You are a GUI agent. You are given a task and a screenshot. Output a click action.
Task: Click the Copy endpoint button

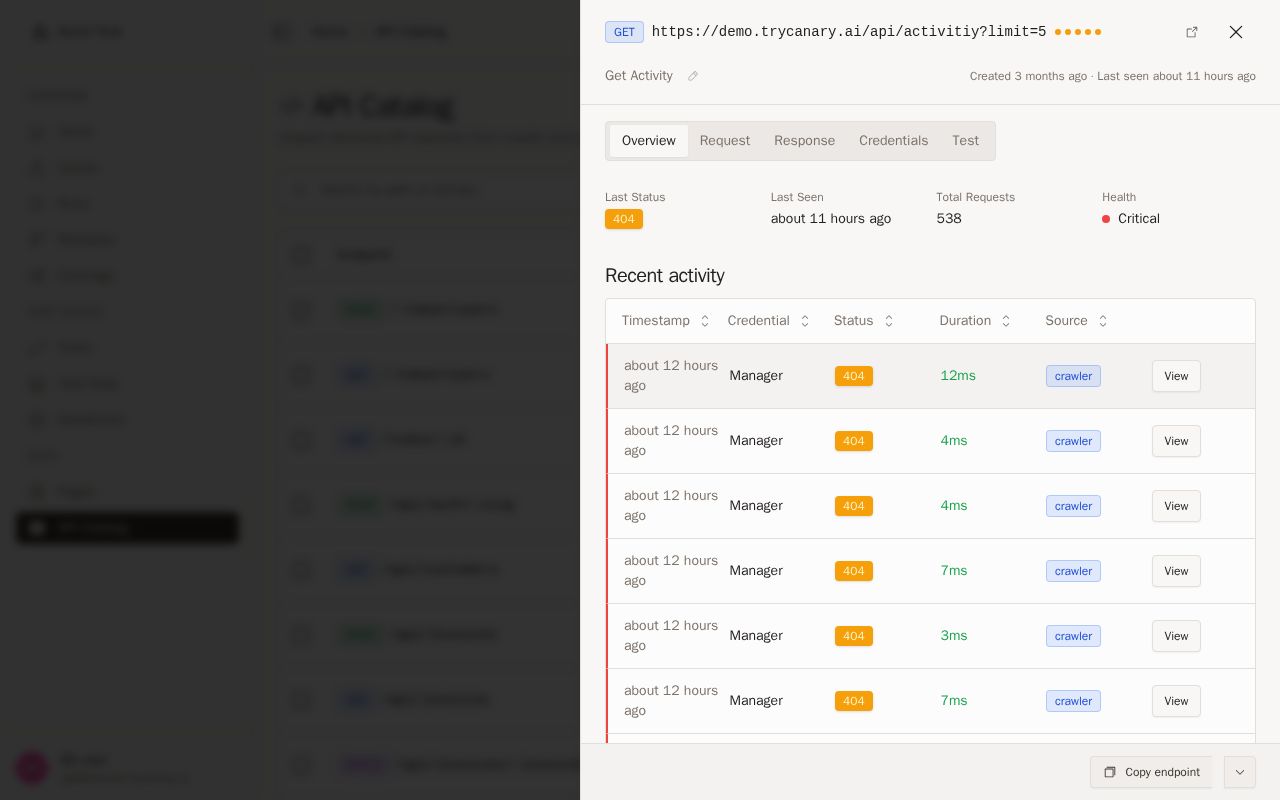(x=1151, y=772)
